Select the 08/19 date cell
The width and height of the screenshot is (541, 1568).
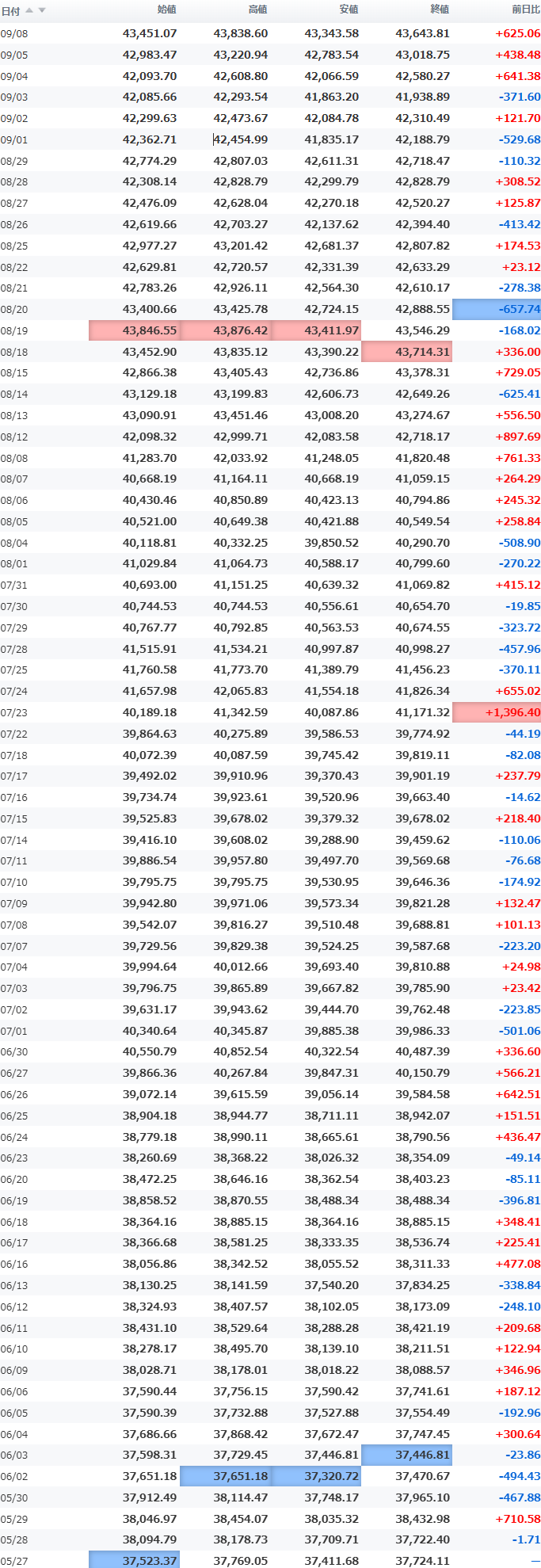pos(14,331)
